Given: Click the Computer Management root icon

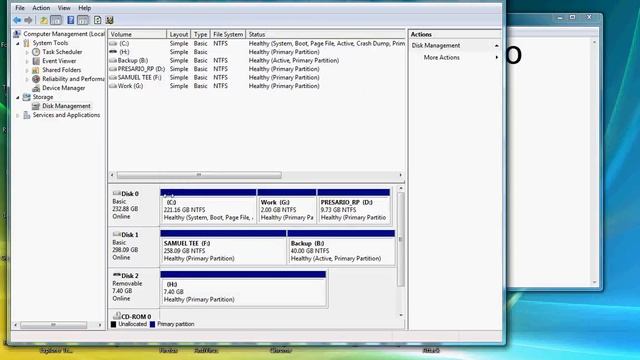Looking at the screenshot, I should coord(17,34).
